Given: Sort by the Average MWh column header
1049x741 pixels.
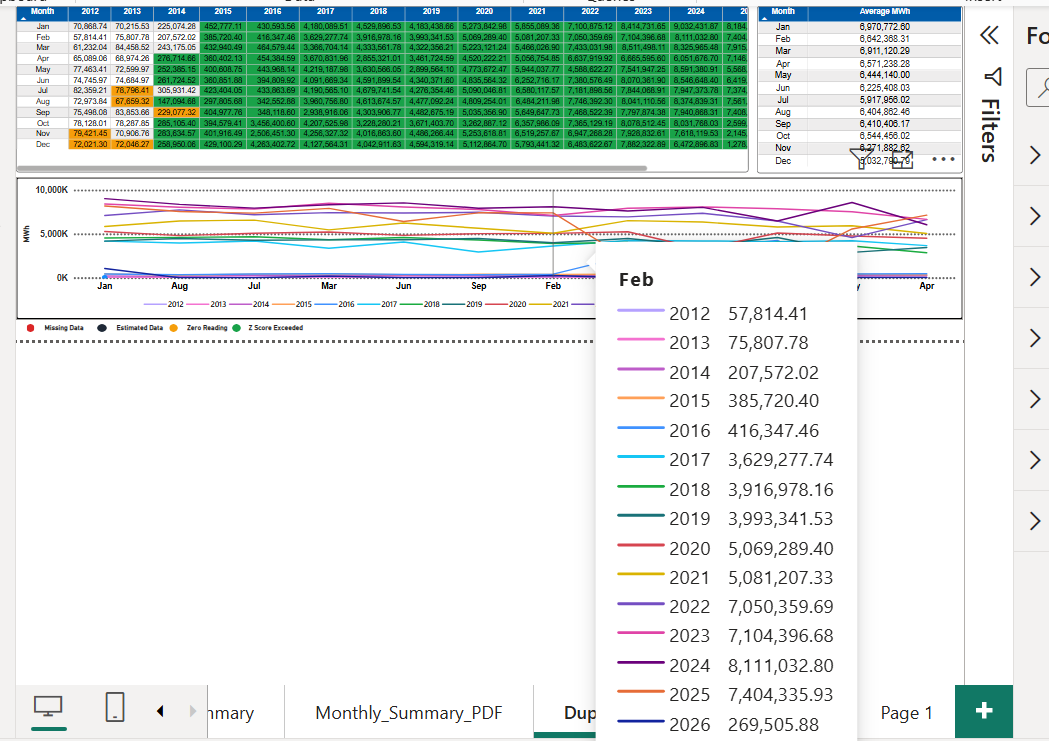Looking at the screenshot, I should [884, 11].
